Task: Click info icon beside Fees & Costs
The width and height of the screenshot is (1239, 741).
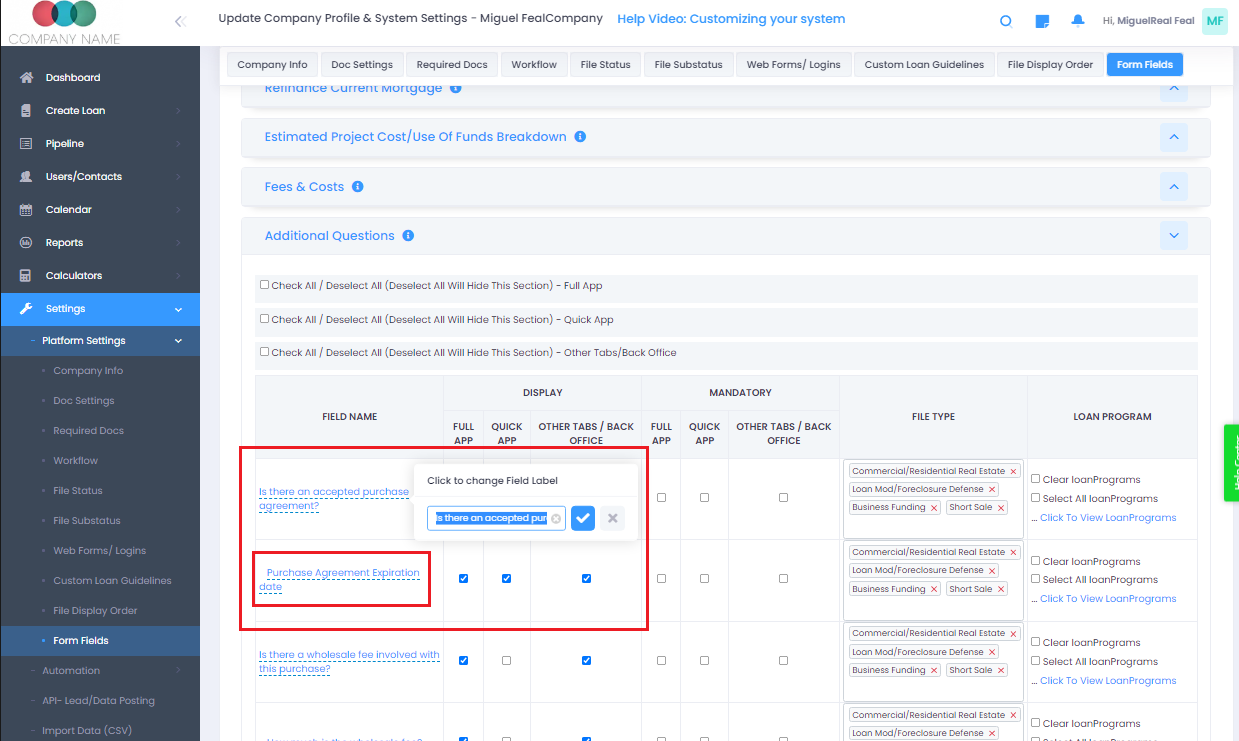Action: pyautogui.click(x=358, y=187)
